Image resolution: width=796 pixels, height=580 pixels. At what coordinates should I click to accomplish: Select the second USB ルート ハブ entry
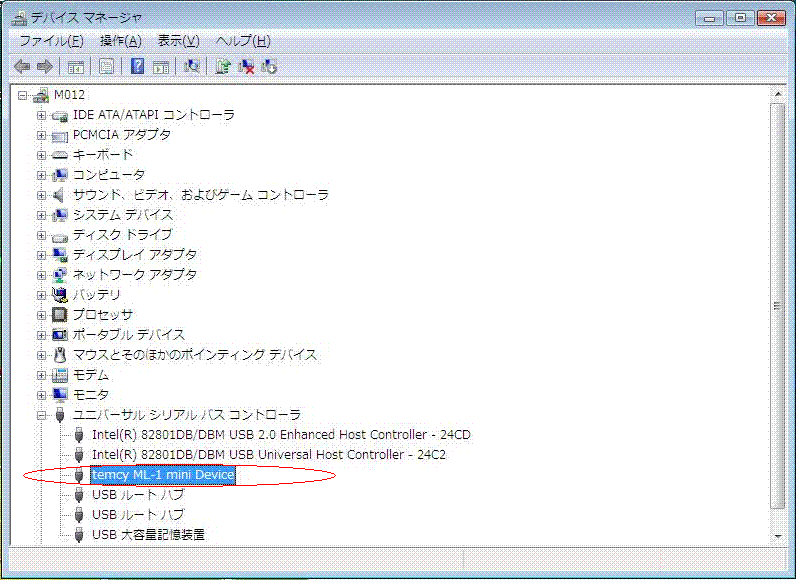point(138,515)
